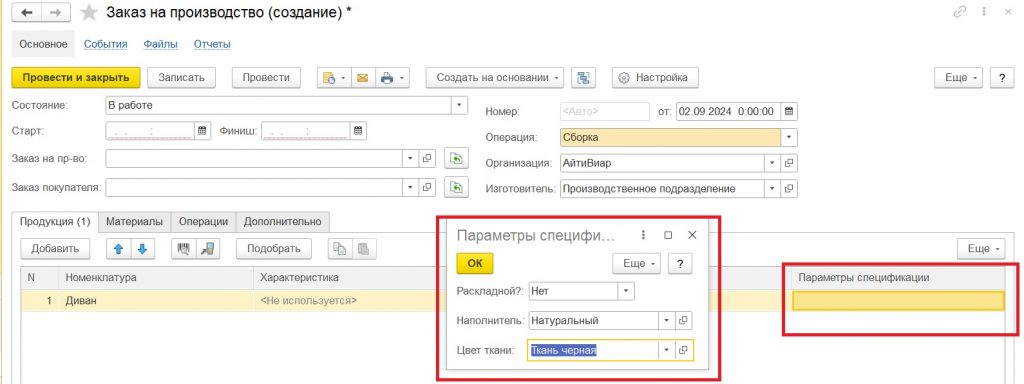
Task: Expand the Состояние dropdown
Action: (x=460, y=105)
